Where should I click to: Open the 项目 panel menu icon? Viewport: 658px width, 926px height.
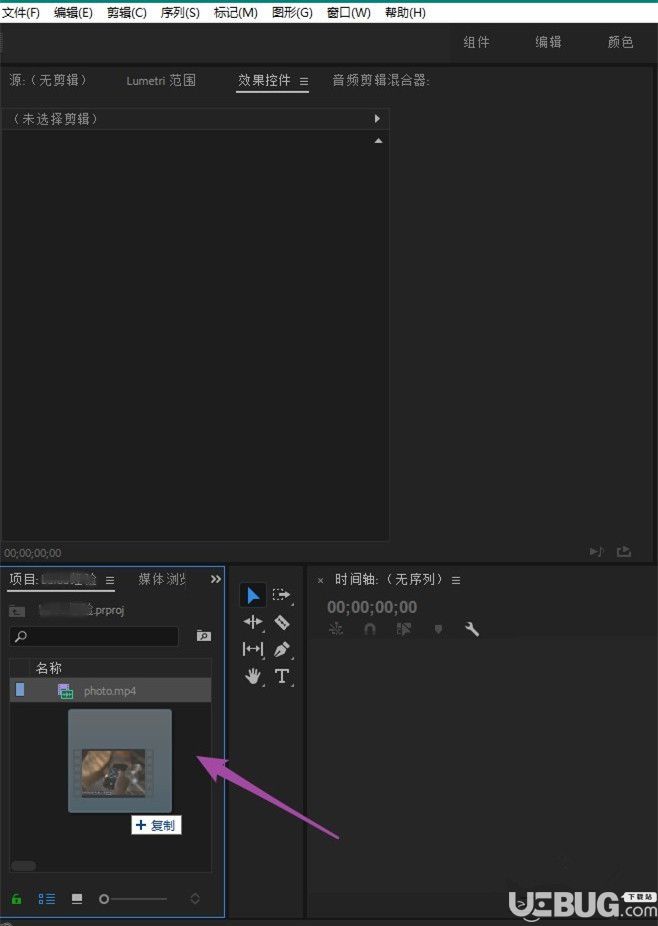point(110,581)
